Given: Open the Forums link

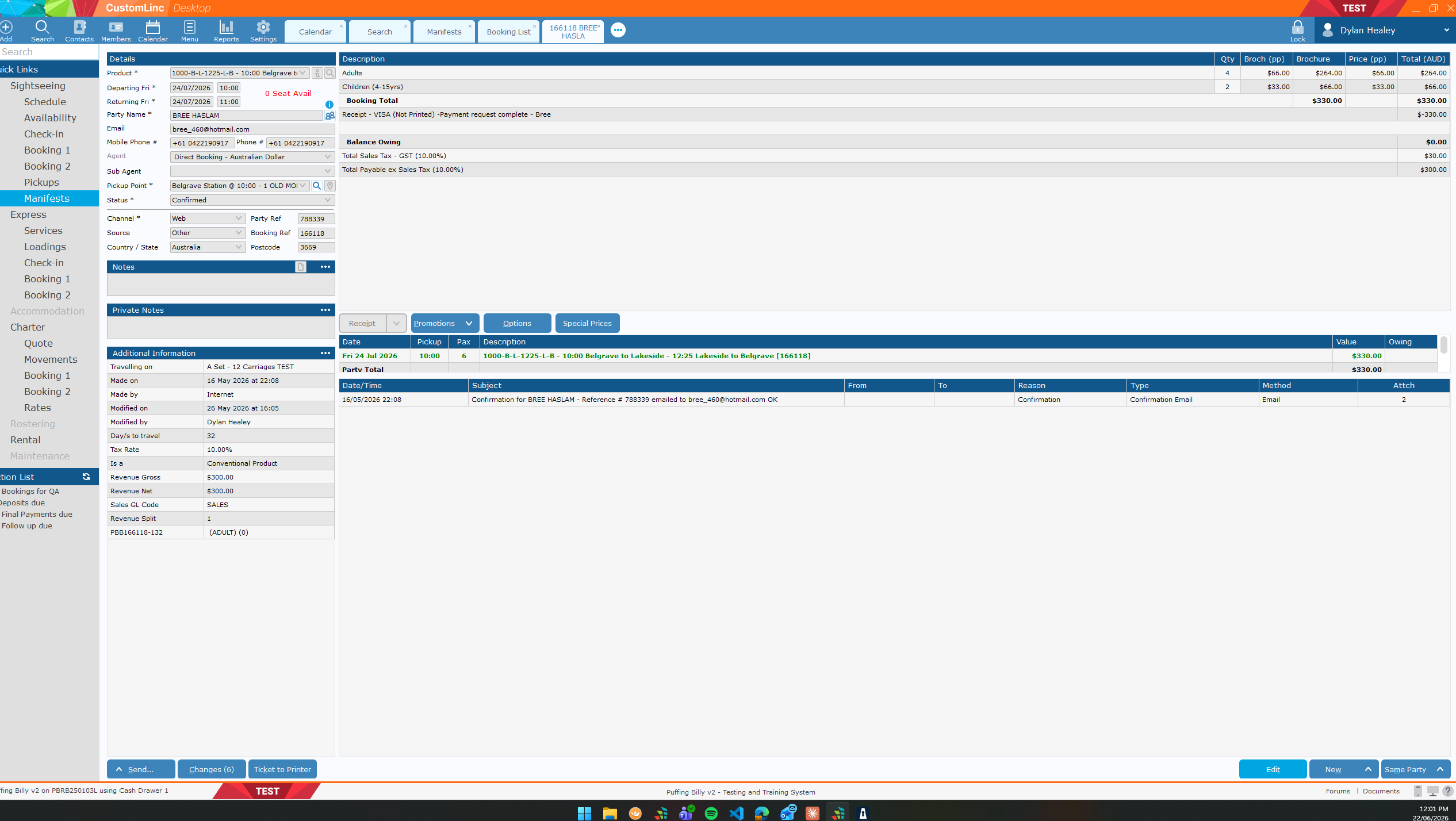Looking at the screenshot, I should pos(1338,791).
